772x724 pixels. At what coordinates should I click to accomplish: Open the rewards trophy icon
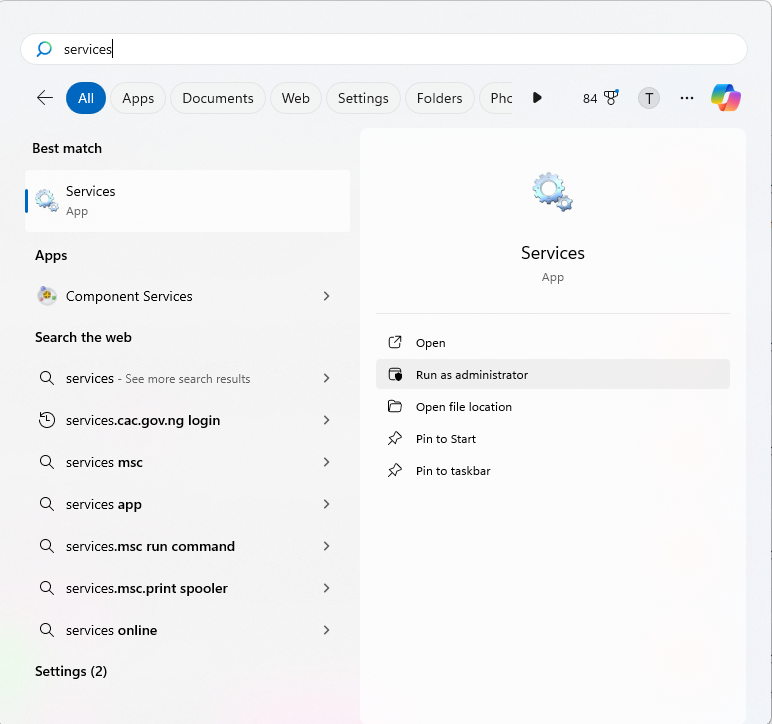pos(611,98)
